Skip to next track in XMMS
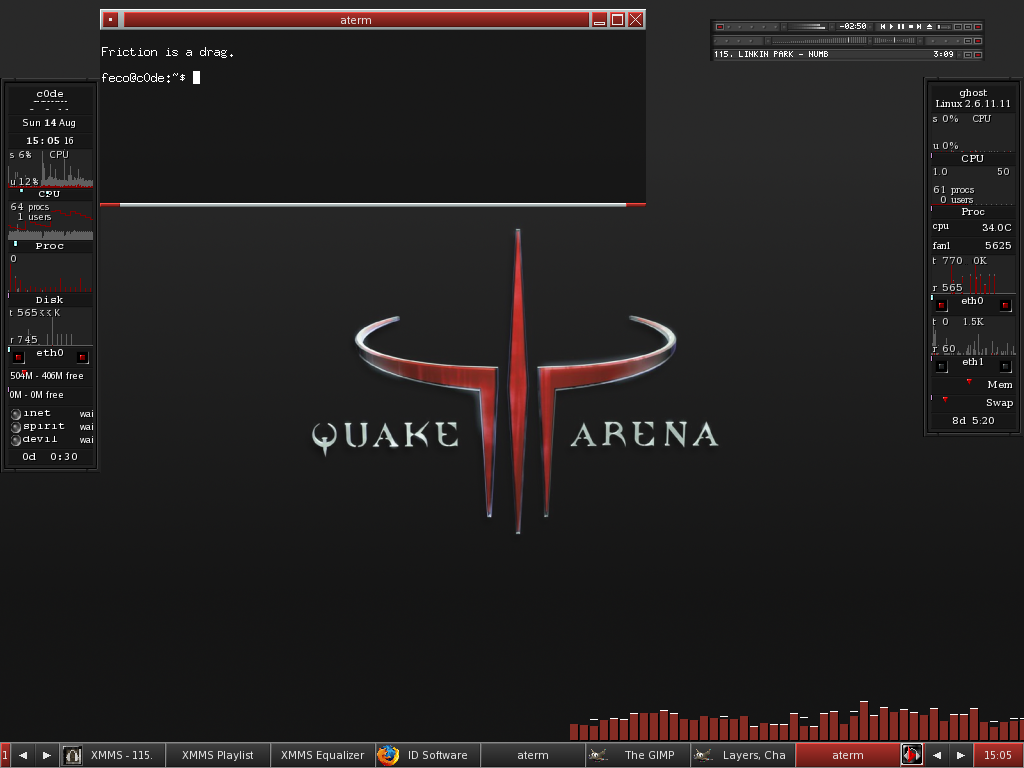 point(919,27)
